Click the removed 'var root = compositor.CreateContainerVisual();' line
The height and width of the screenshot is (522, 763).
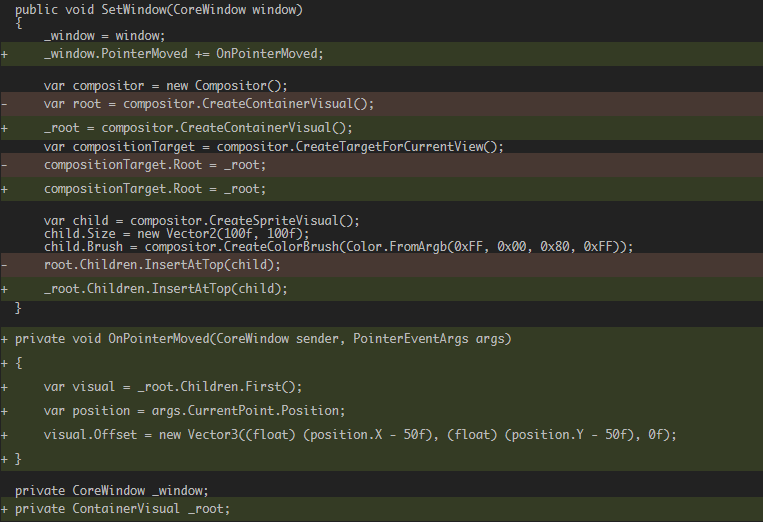(382, 104)
